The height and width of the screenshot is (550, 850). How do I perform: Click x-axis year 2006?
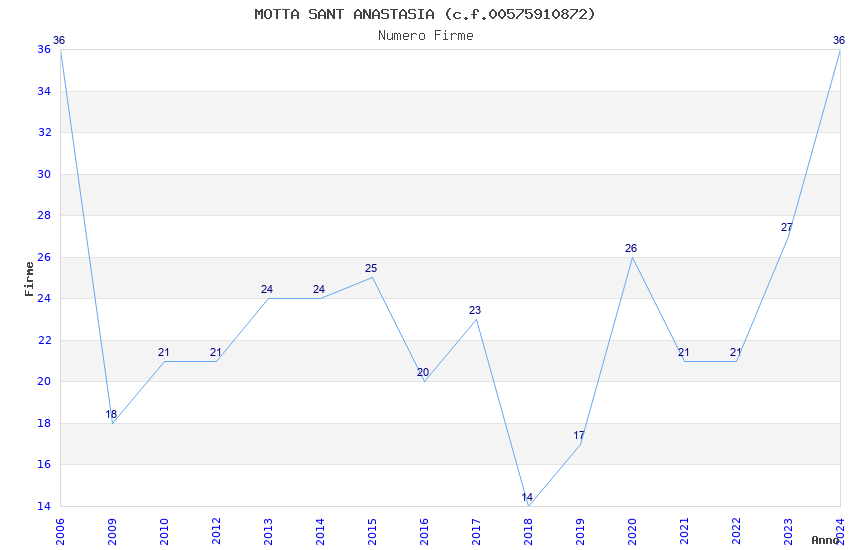(60, 531)
